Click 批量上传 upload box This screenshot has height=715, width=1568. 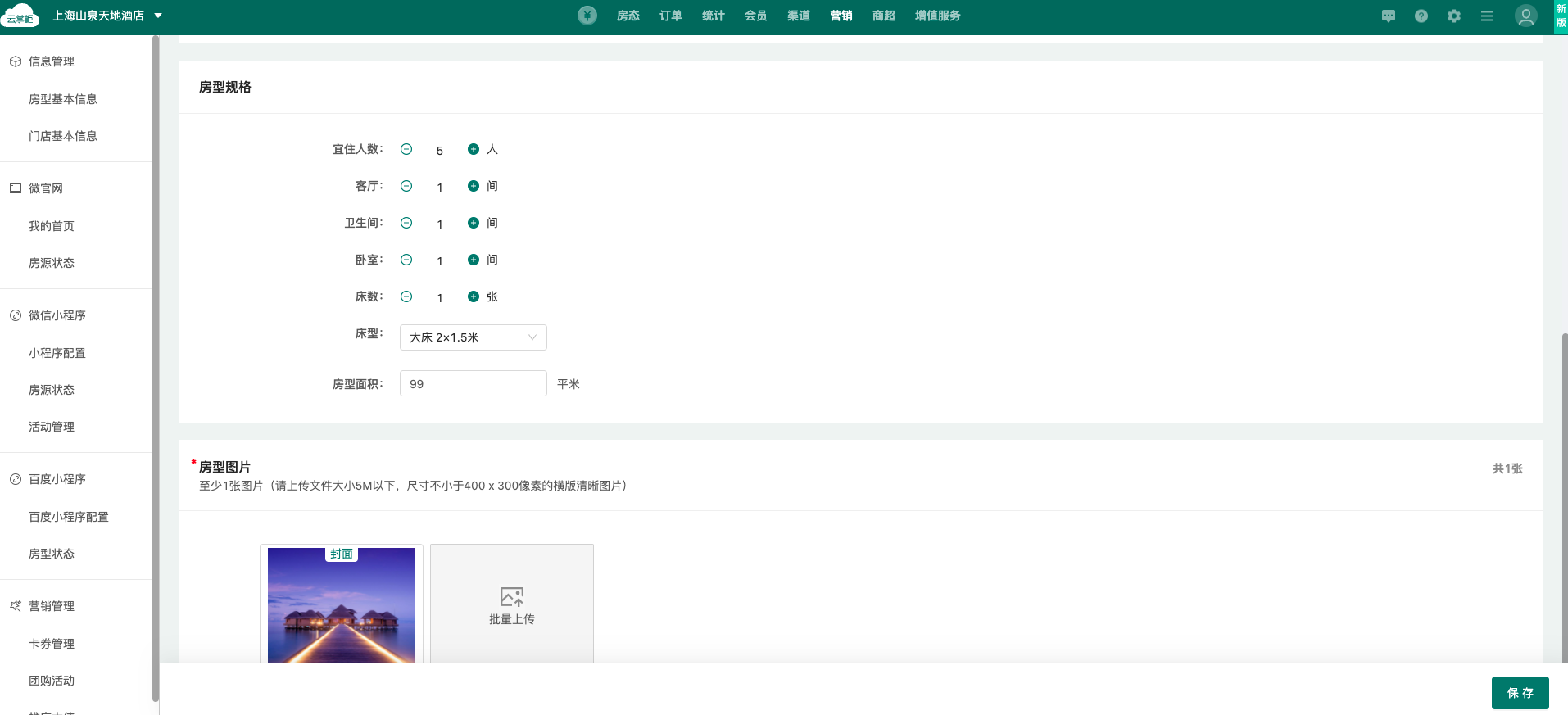click(x=512, y=604)
